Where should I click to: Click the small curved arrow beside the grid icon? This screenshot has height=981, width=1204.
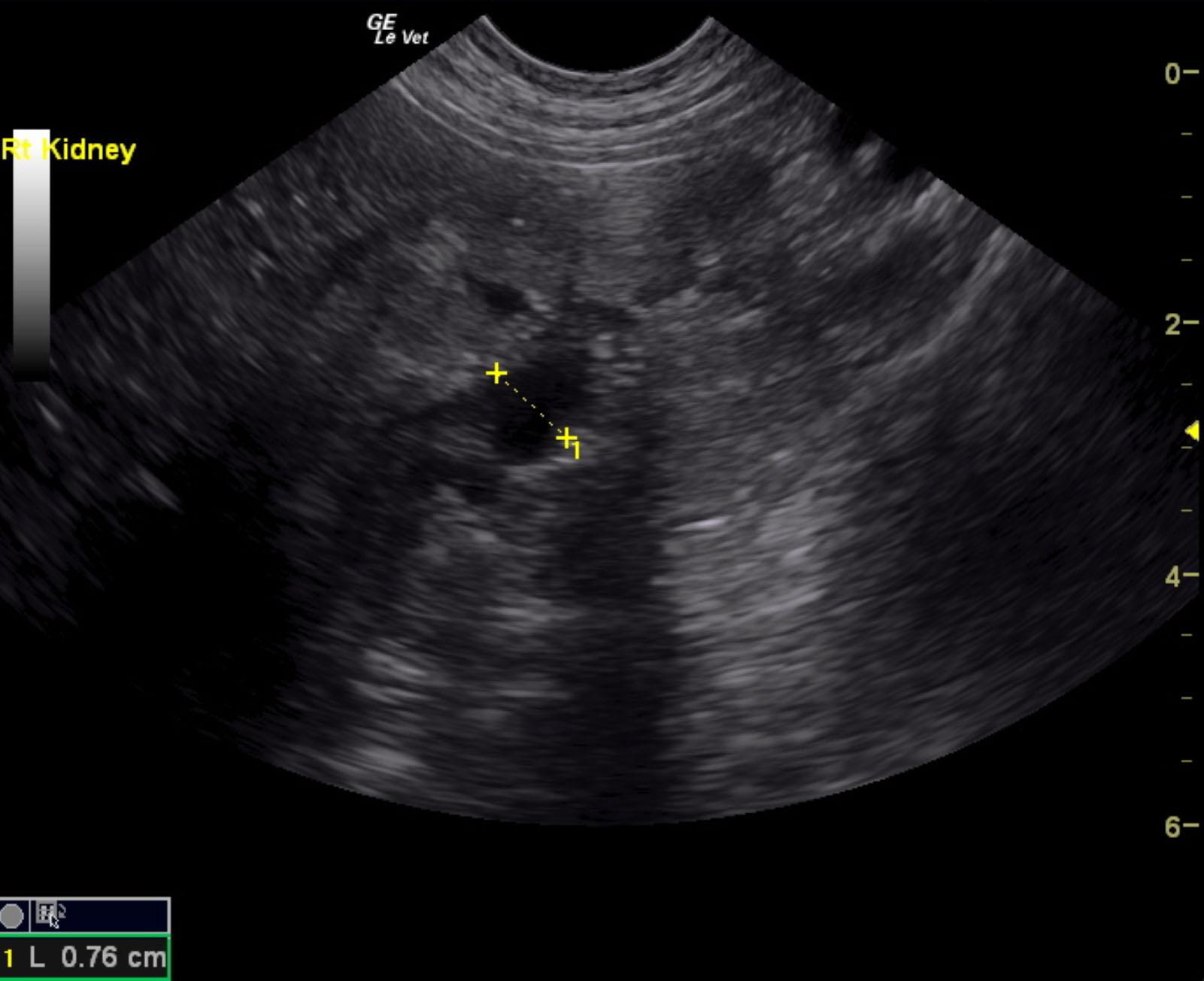click(61, 912)
